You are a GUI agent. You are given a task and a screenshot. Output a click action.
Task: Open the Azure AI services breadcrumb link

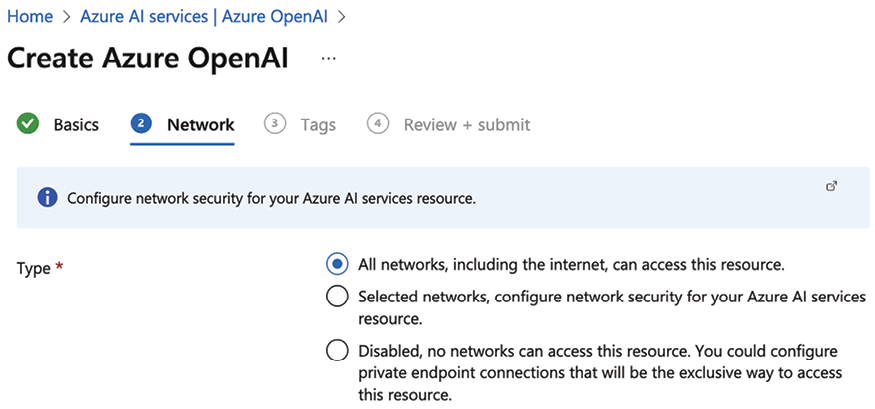point(206,16)
